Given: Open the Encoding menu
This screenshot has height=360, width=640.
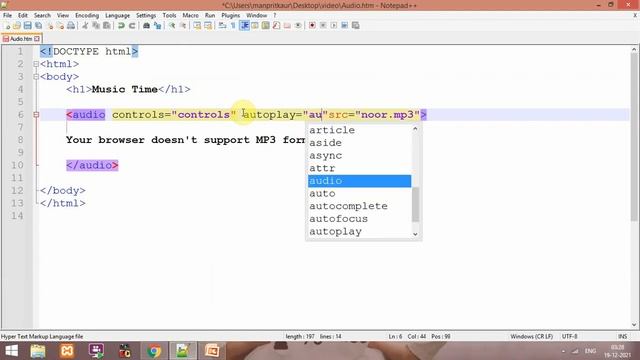Looking at the screenshot, I should pos(87,16).
